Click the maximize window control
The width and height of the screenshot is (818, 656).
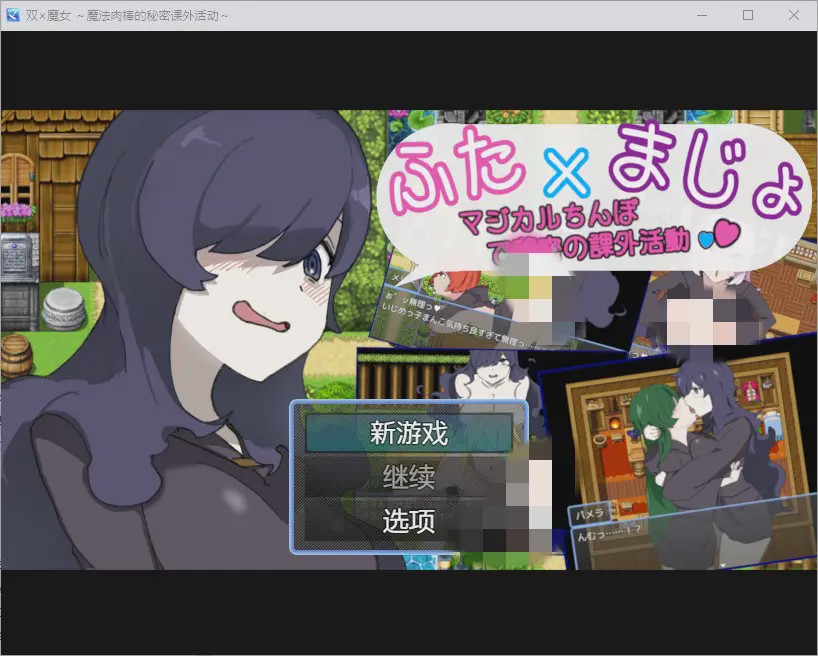point(747,14)
